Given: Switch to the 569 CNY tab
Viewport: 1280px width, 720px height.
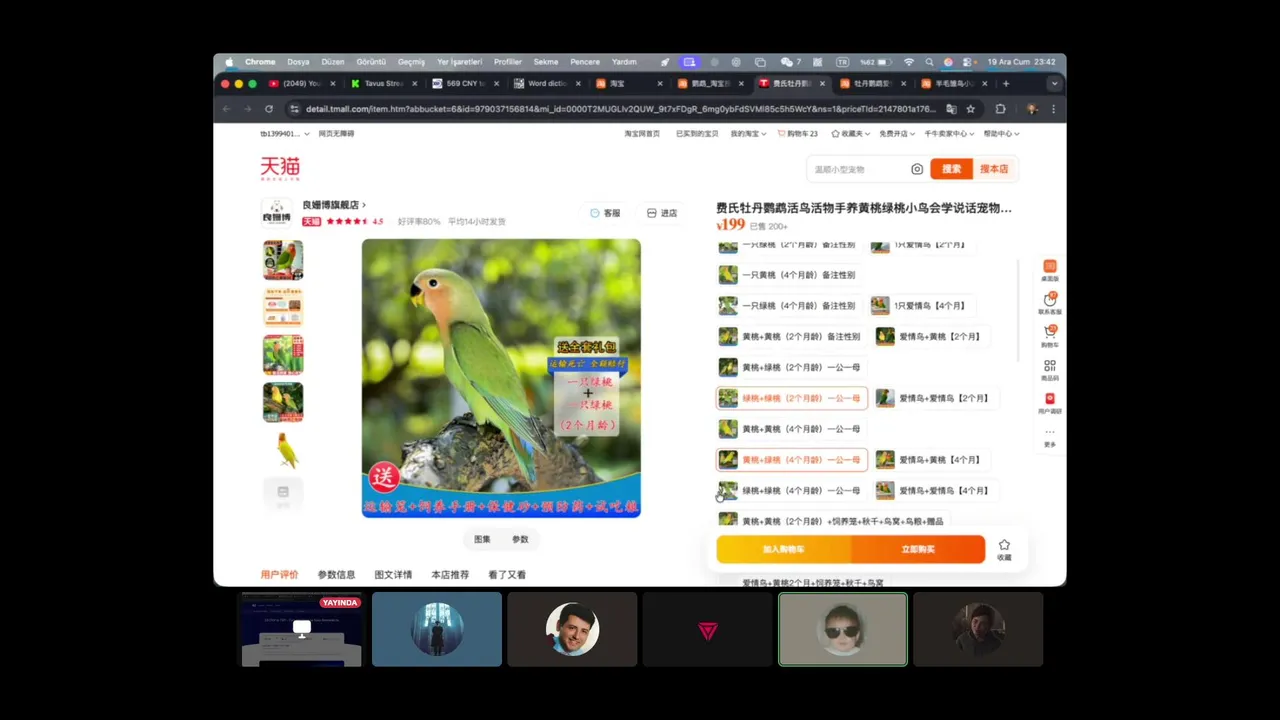Looking at the screenshot, I should (465, 84).
